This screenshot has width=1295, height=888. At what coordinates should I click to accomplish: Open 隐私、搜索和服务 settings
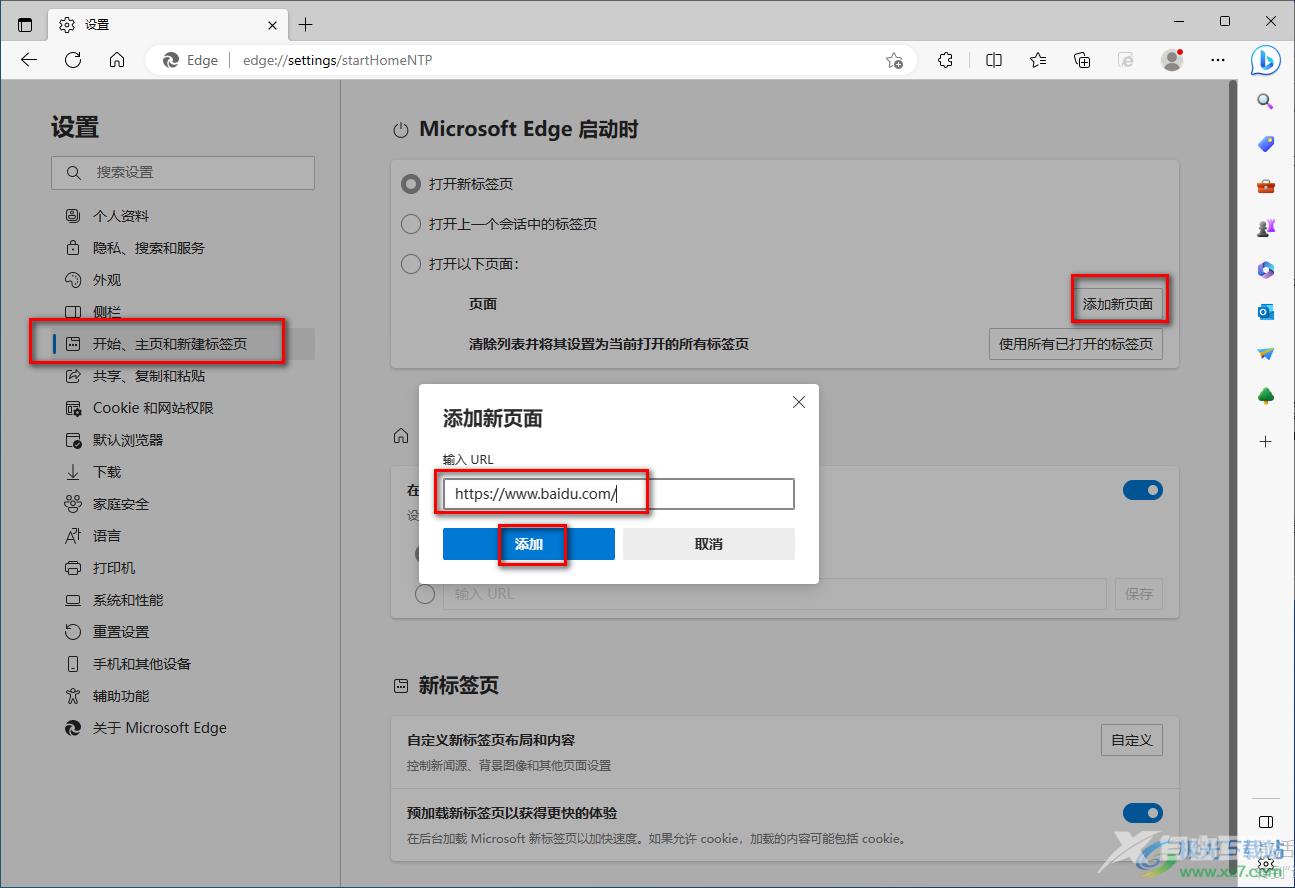point(149,248)
